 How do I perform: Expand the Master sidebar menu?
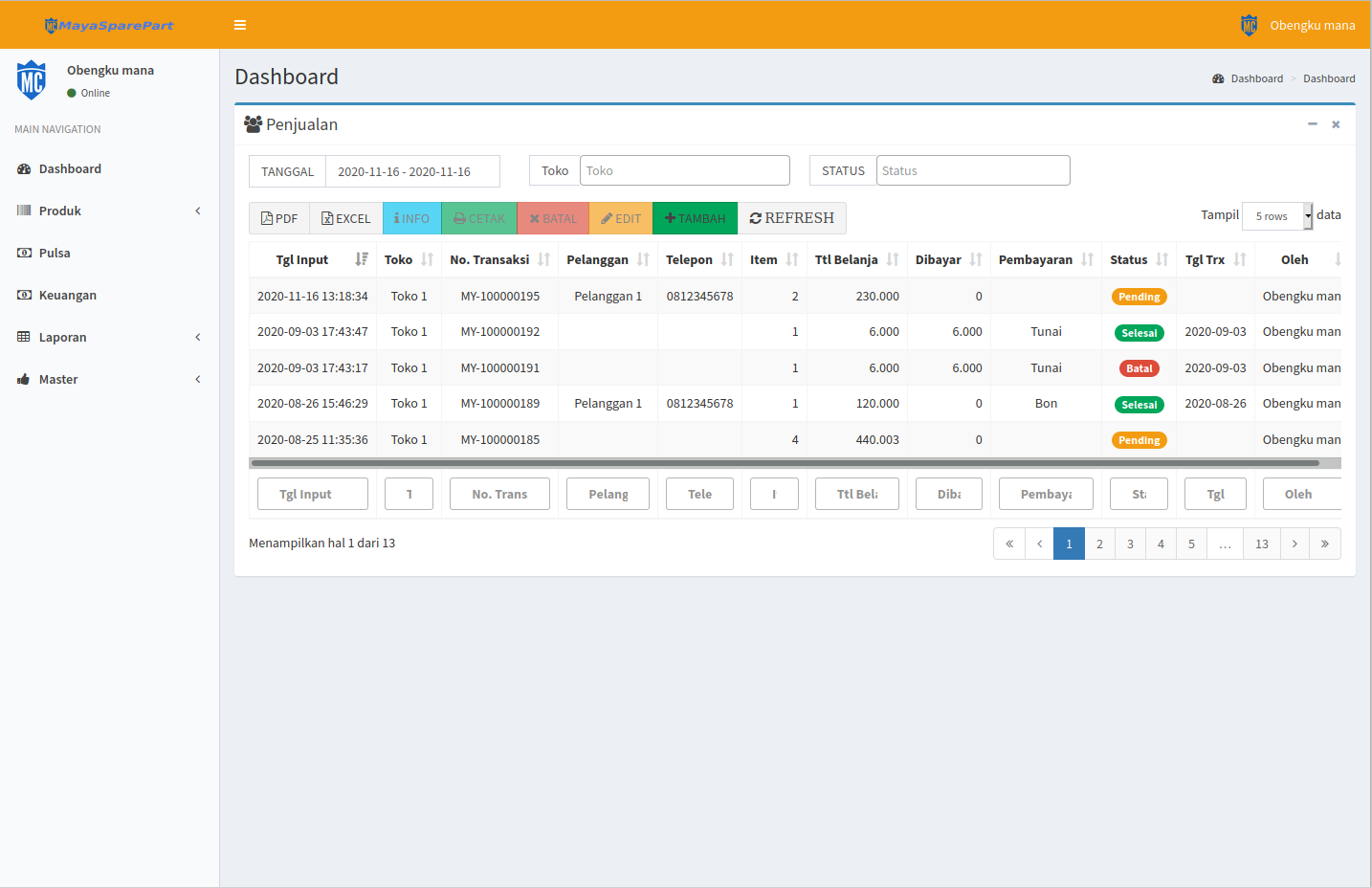coord(109,379)
